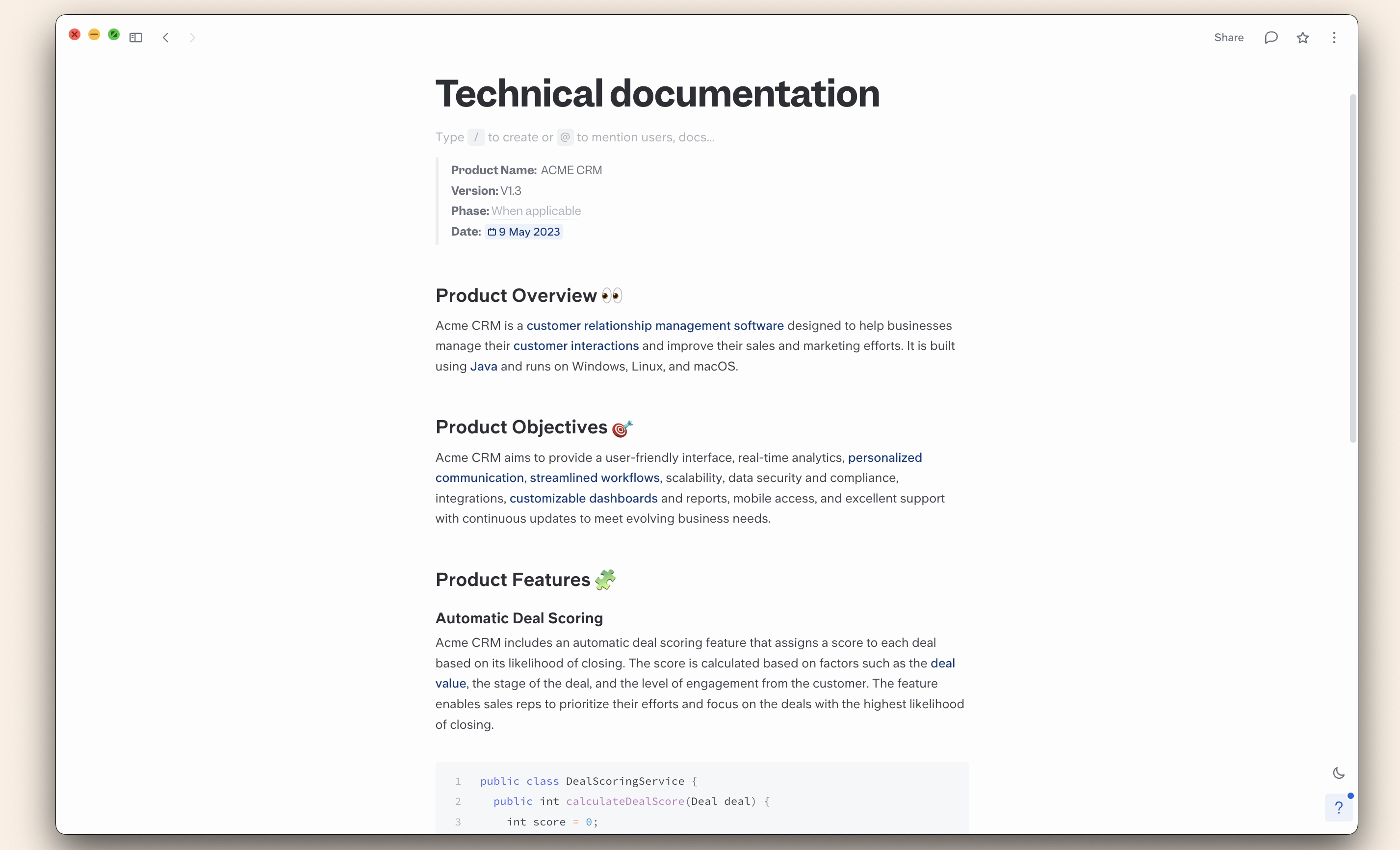Open the document comments bubble
This screenshot has width=1400, height=850.
point(1271,37)
